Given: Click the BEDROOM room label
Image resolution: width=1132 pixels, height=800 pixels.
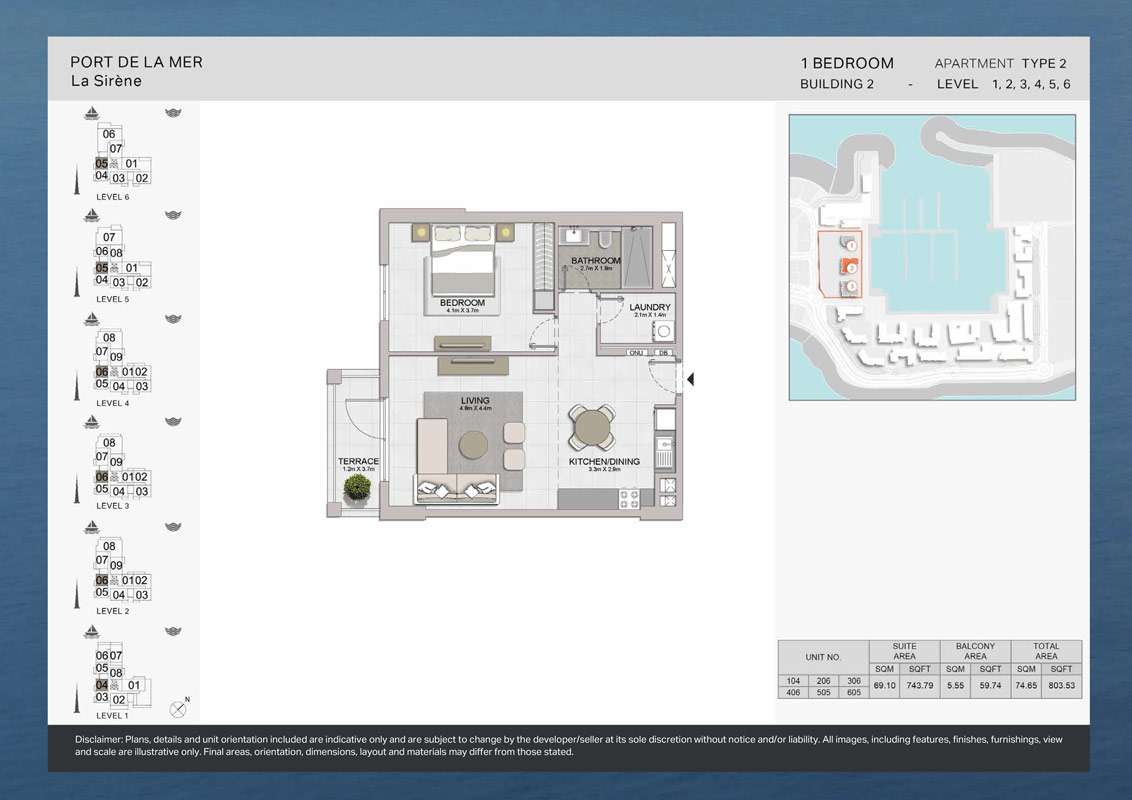Looking at the screenshot, I should [x=462, y=303].
